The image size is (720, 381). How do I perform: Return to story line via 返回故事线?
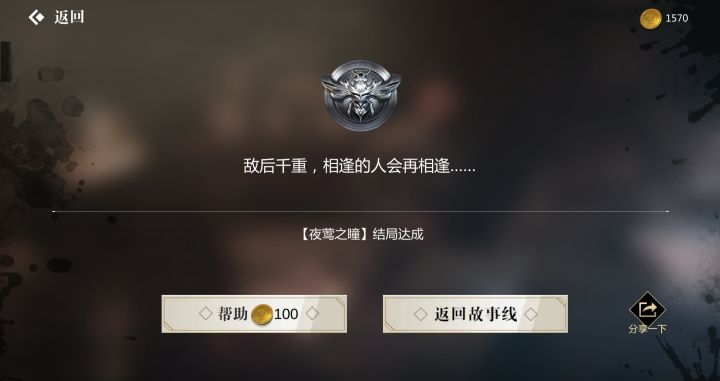[475, 314]
